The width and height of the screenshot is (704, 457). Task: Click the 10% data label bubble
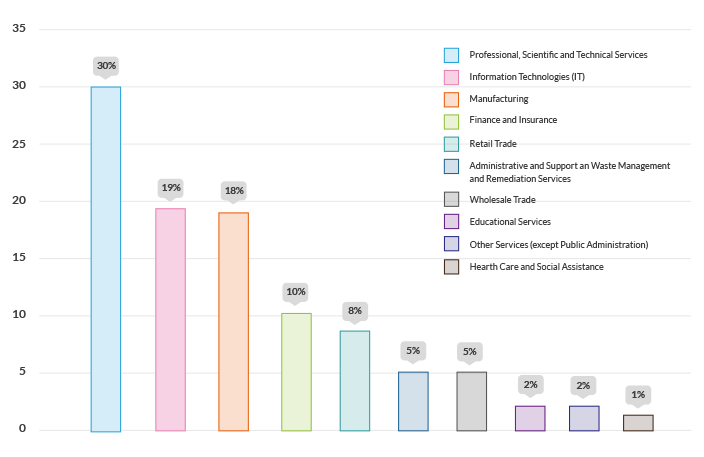[296, 292]
